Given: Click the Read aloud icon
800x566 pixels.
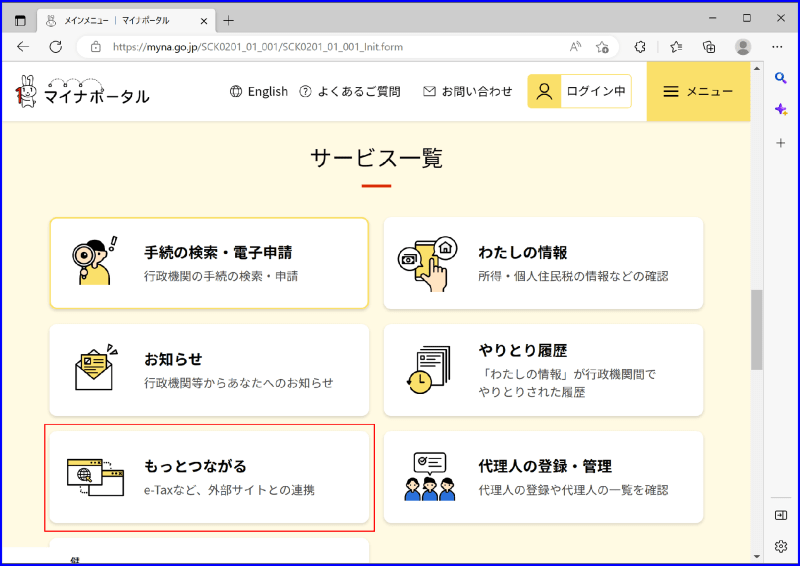Looking at the screenshot, I should (x=575, y=47).
